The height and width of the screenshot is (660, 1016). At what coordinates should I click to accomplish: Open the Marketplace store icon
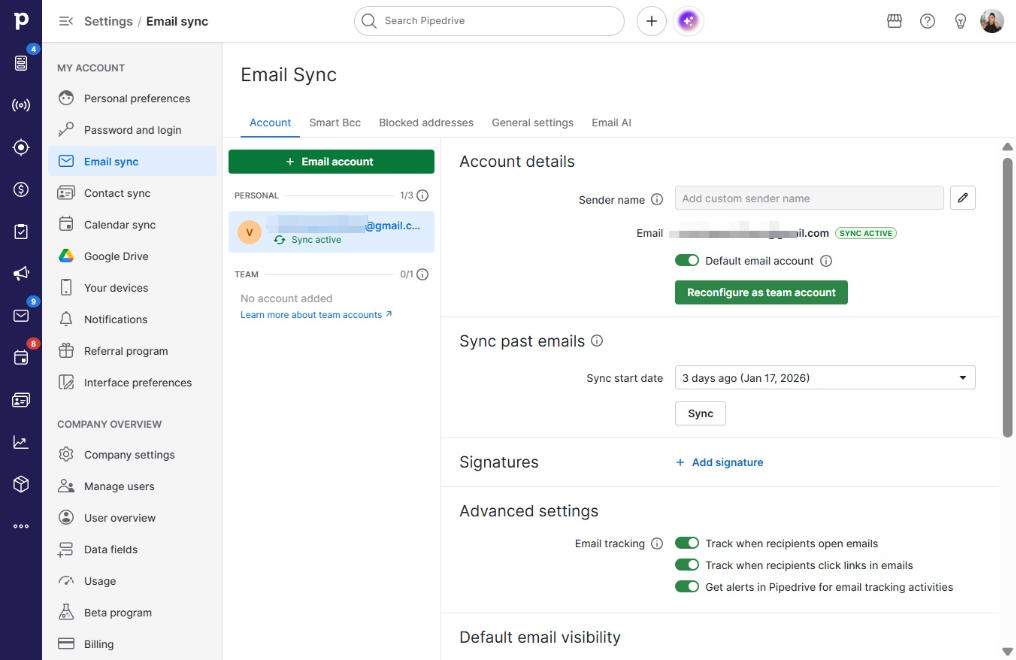pos(894,21)
